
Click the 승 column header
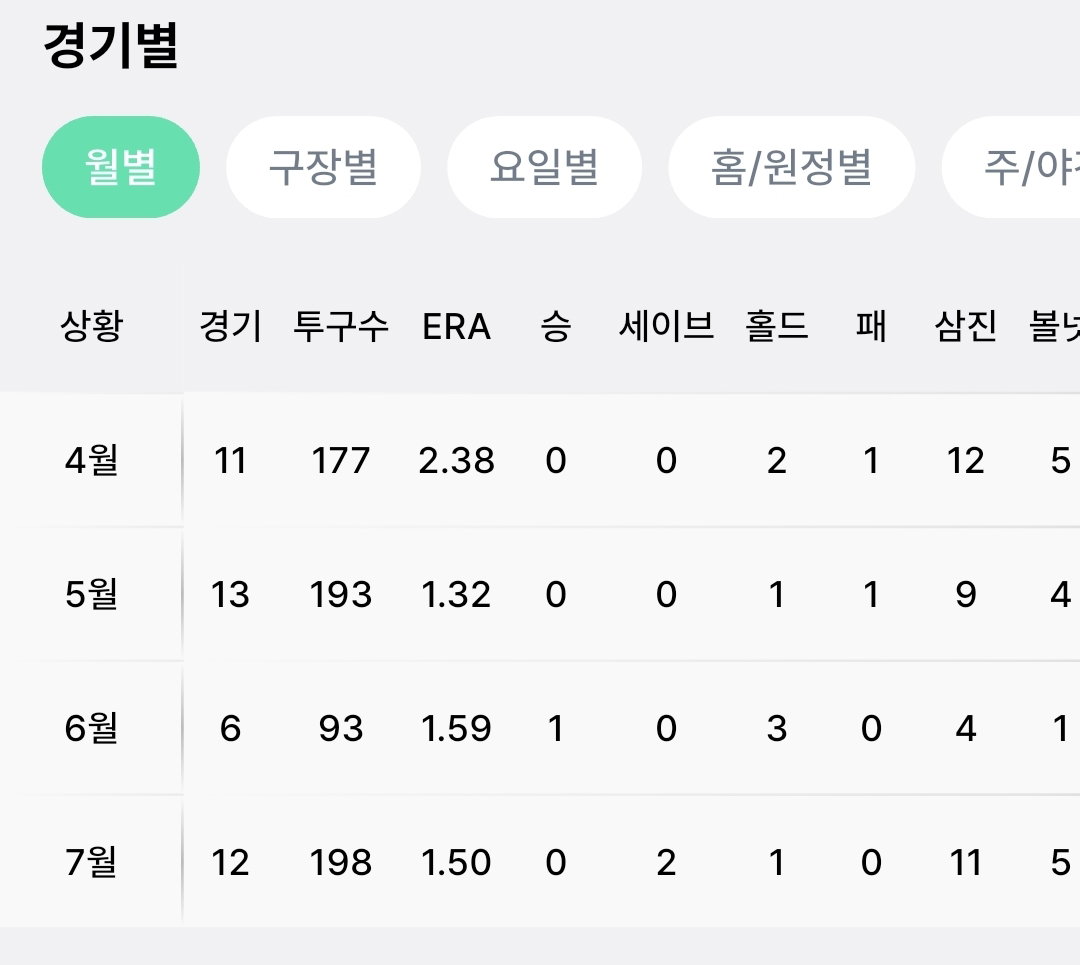(556, 326)
